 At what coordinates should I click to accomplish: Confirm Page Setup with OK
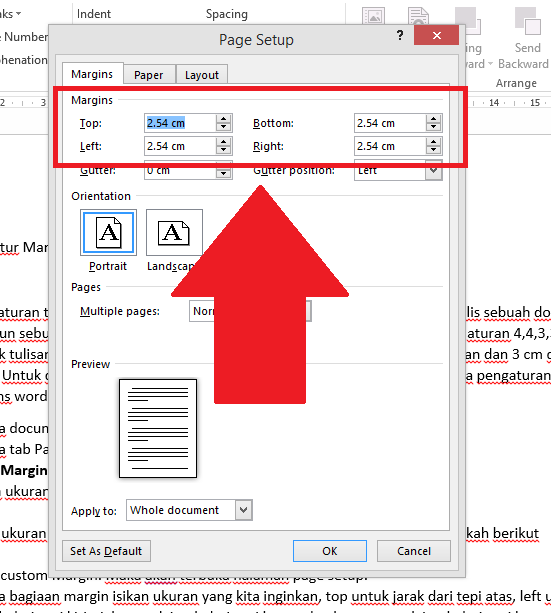tap(330, 551)
